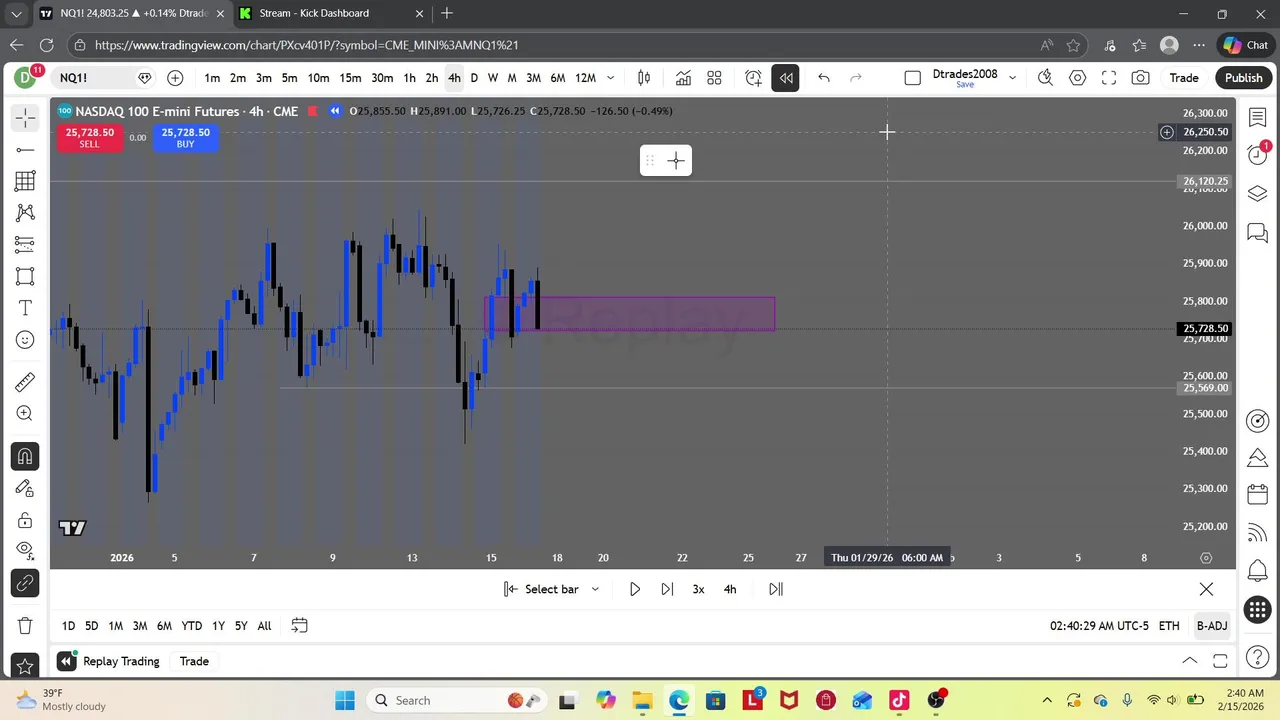Hide all drawings with eye icon

tap(25, 551)
